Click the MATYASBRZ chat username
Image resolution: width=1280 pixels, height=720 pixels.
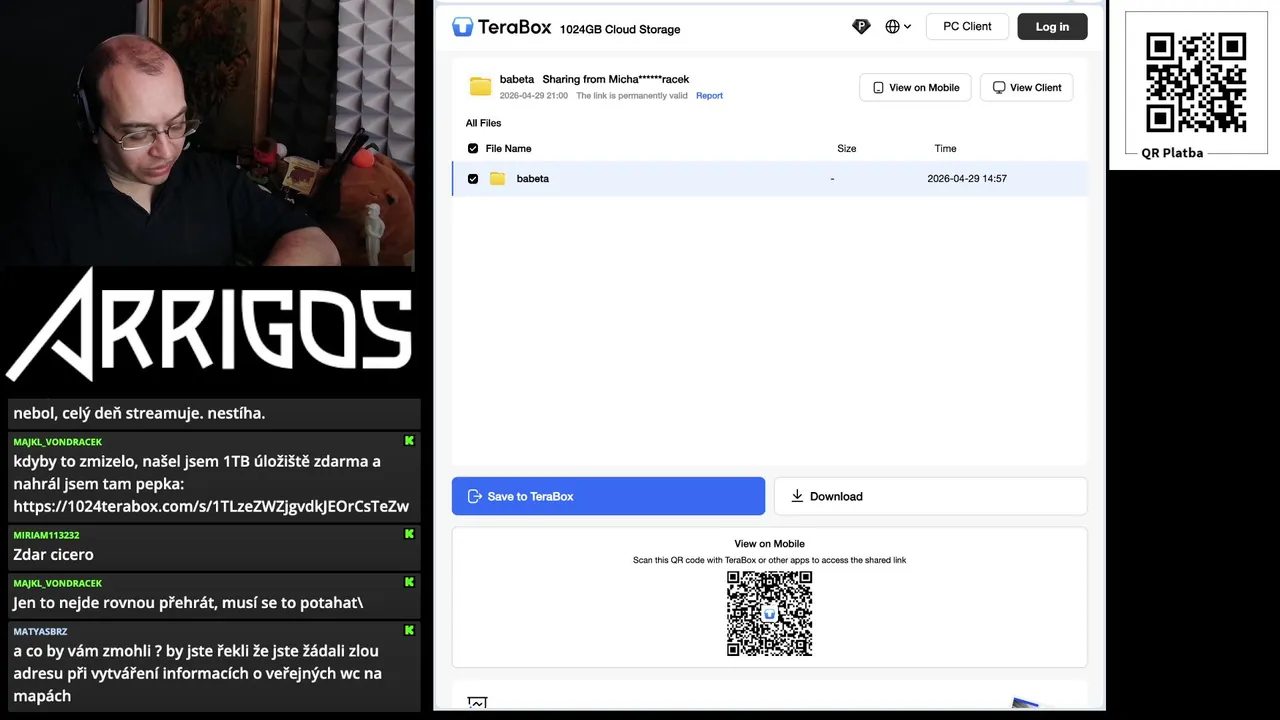point(40,631)
